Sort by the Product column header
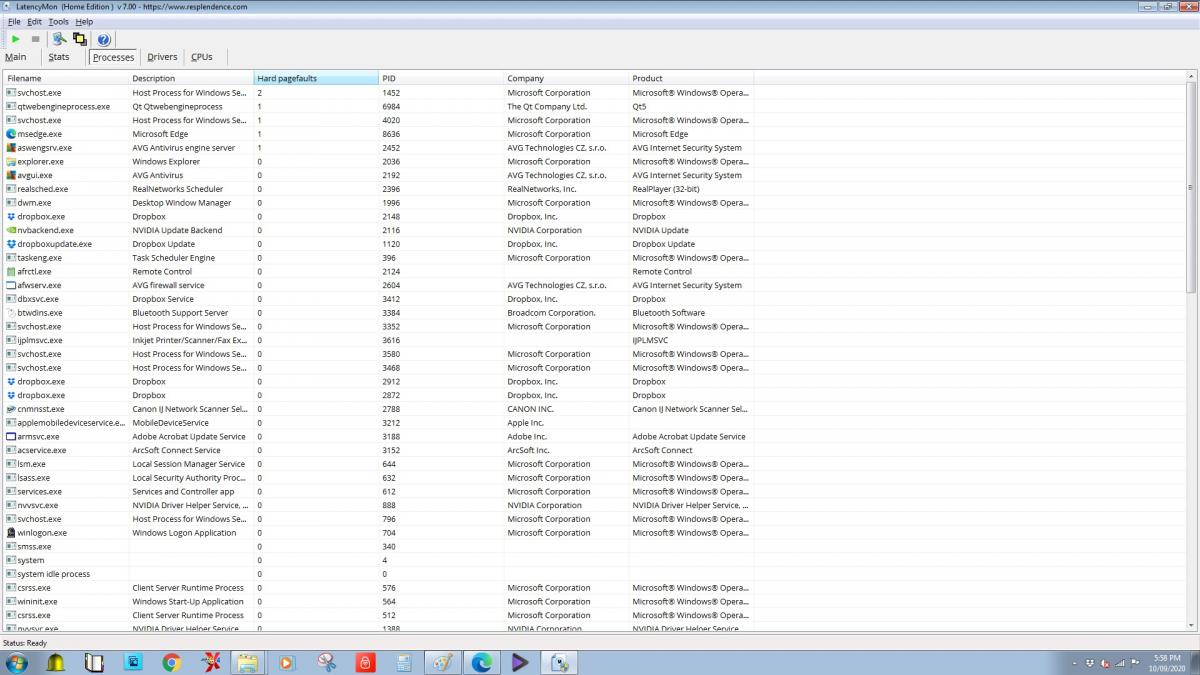 (x=691, y=78)
